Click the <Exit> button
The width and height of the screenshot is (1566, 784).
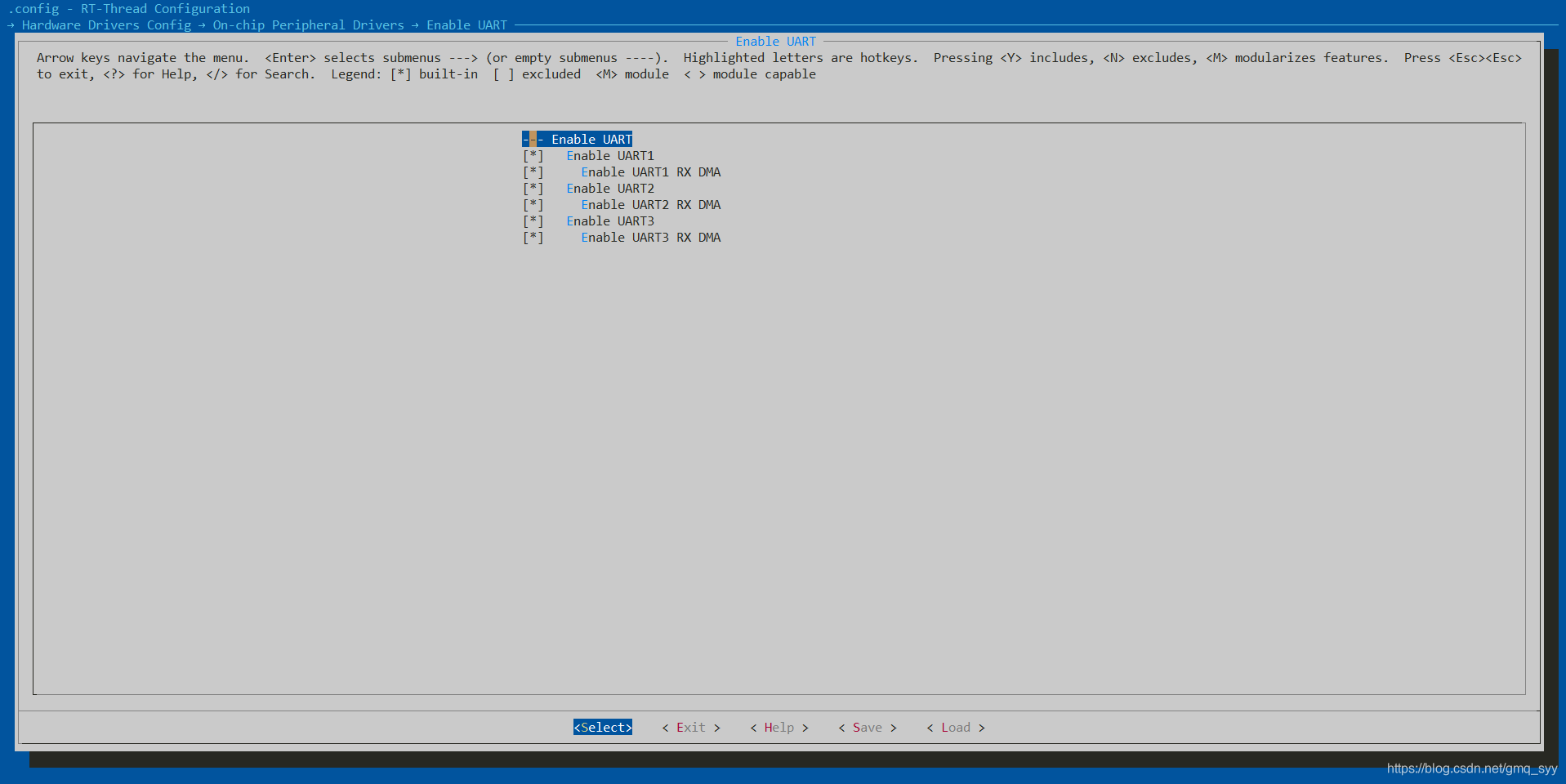(x=690, y=727)
